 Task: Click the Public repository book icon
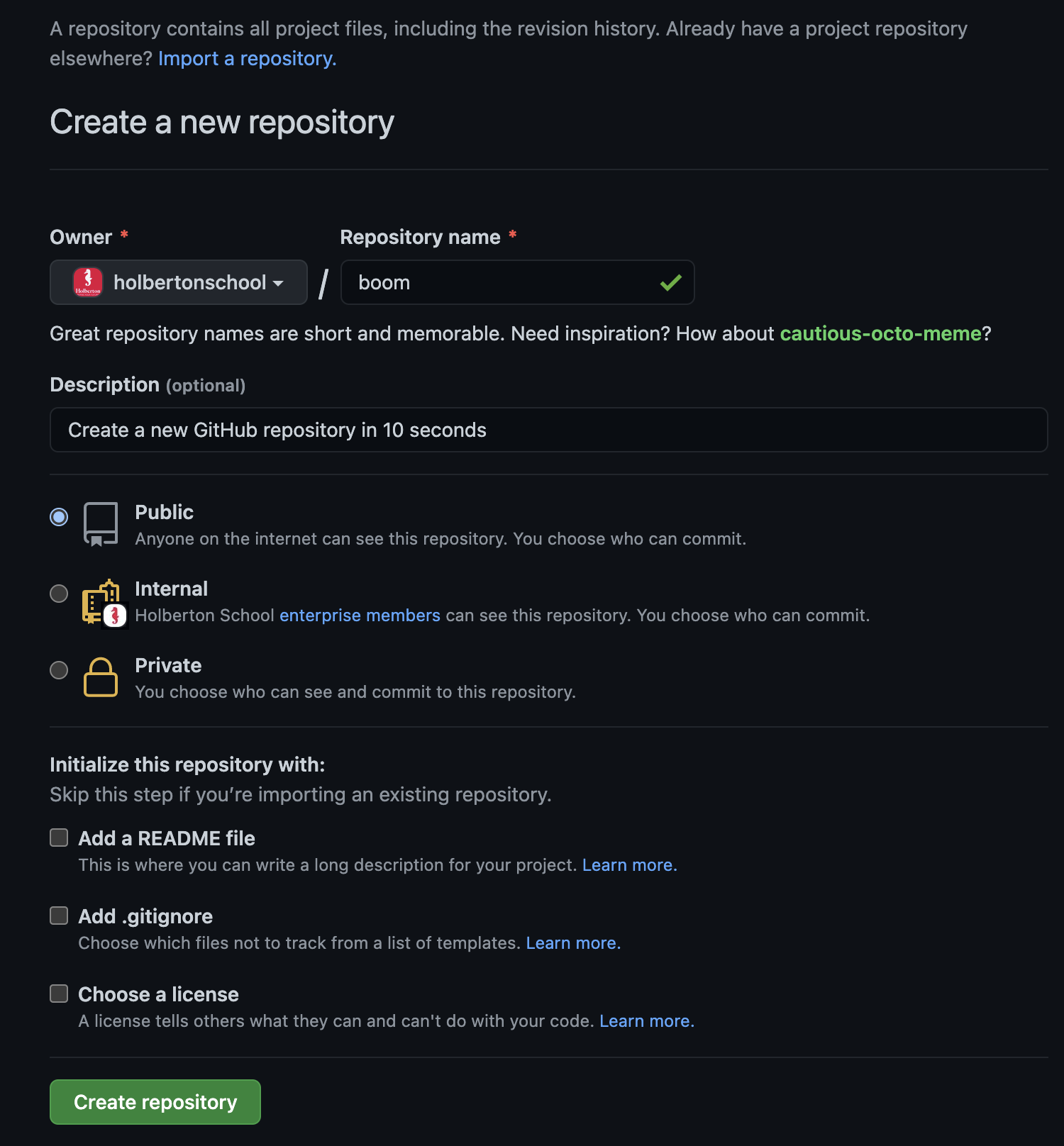[100, 524]
